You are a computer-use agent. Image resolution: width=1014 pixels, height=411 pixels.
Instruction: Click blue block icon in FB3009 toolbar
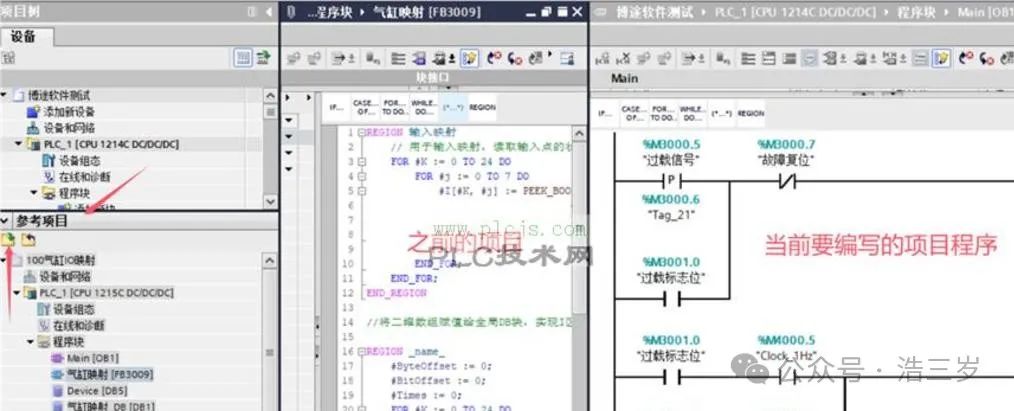click(x=419, y=59)
